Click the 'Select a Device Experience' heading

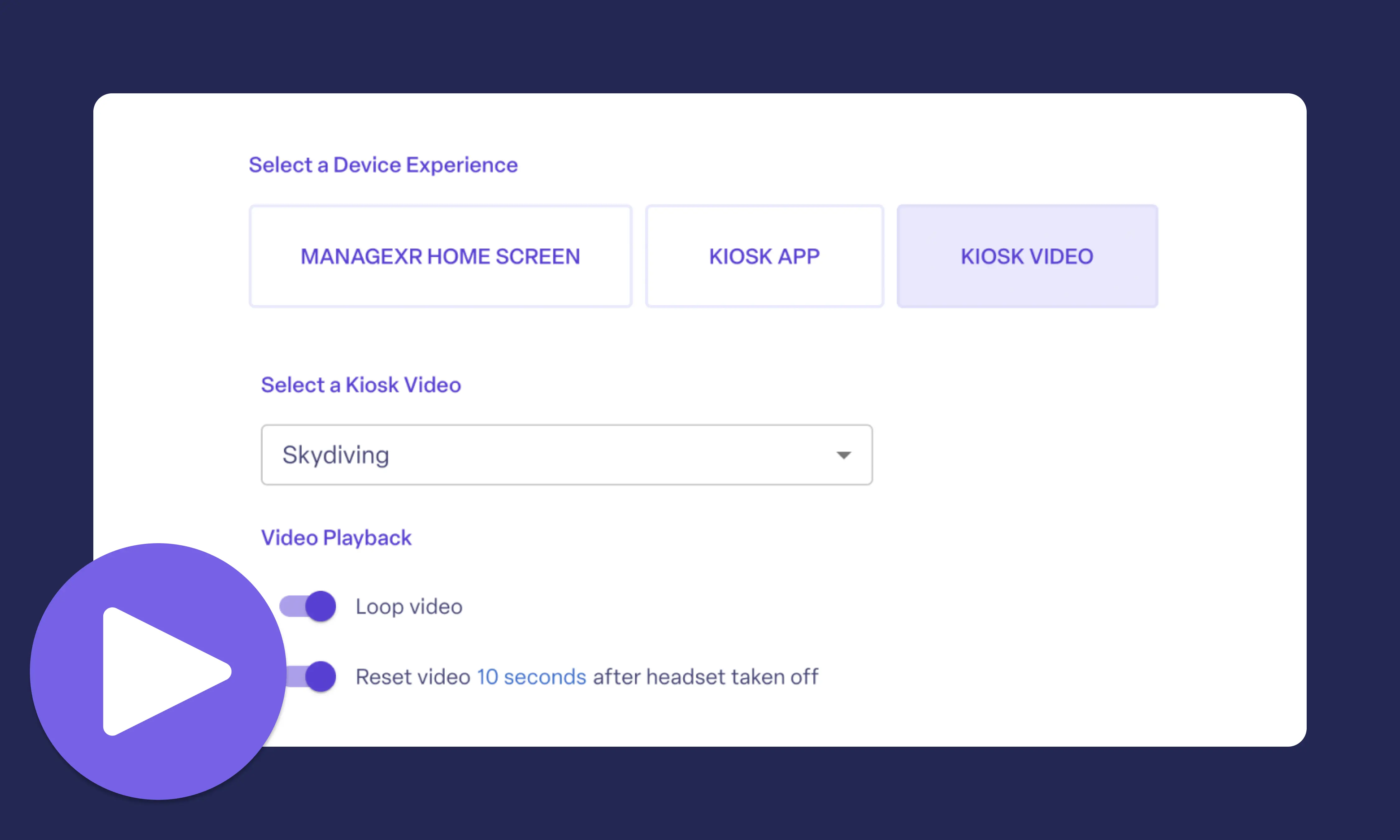coord(383,165)
